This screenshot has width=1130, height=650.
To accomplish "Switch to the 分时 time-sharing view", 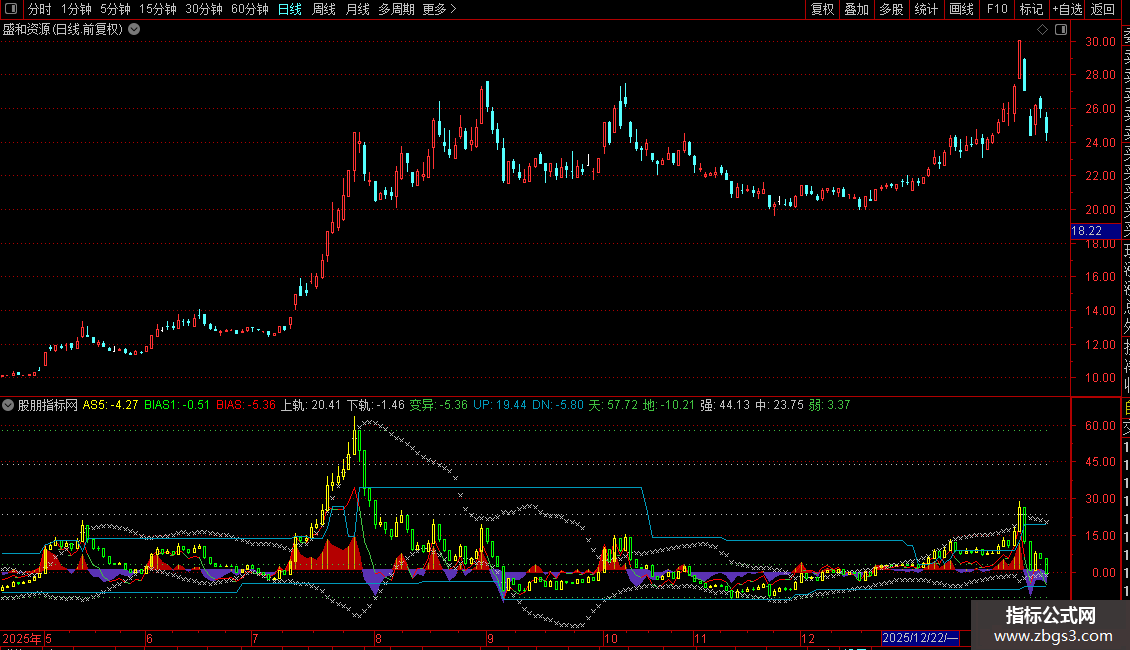I will (x=40, y=9).
